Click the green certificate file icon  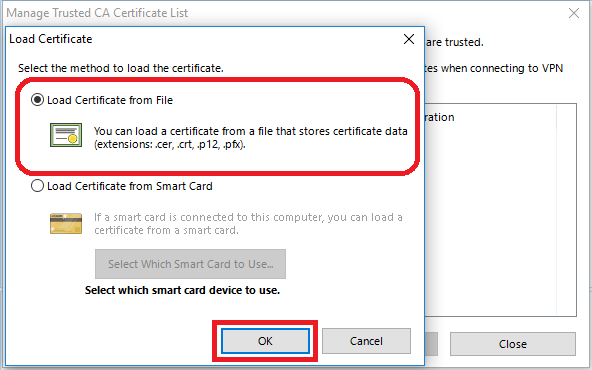point(66,135)
